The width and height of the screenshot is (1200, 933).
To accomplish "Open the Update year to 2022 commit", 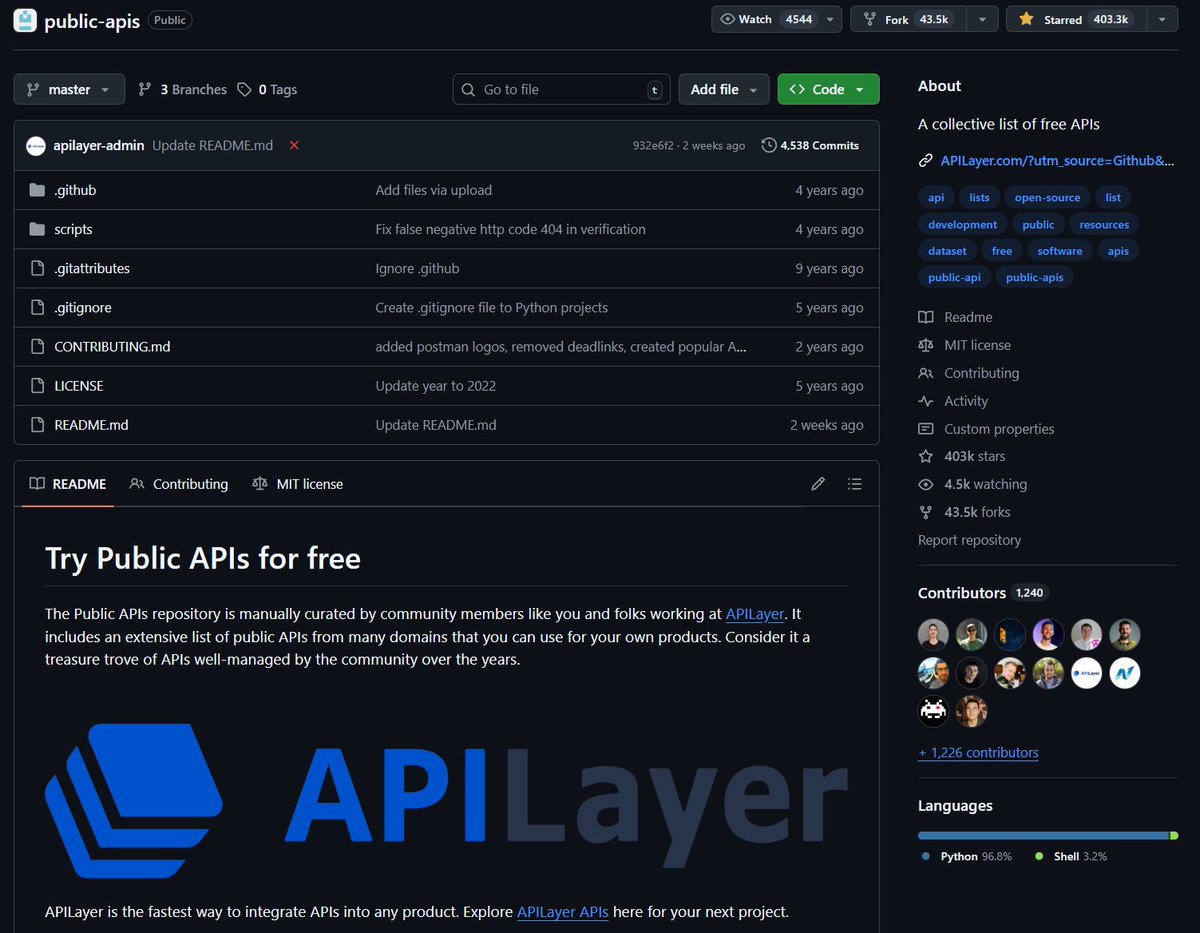I will 435,386.
